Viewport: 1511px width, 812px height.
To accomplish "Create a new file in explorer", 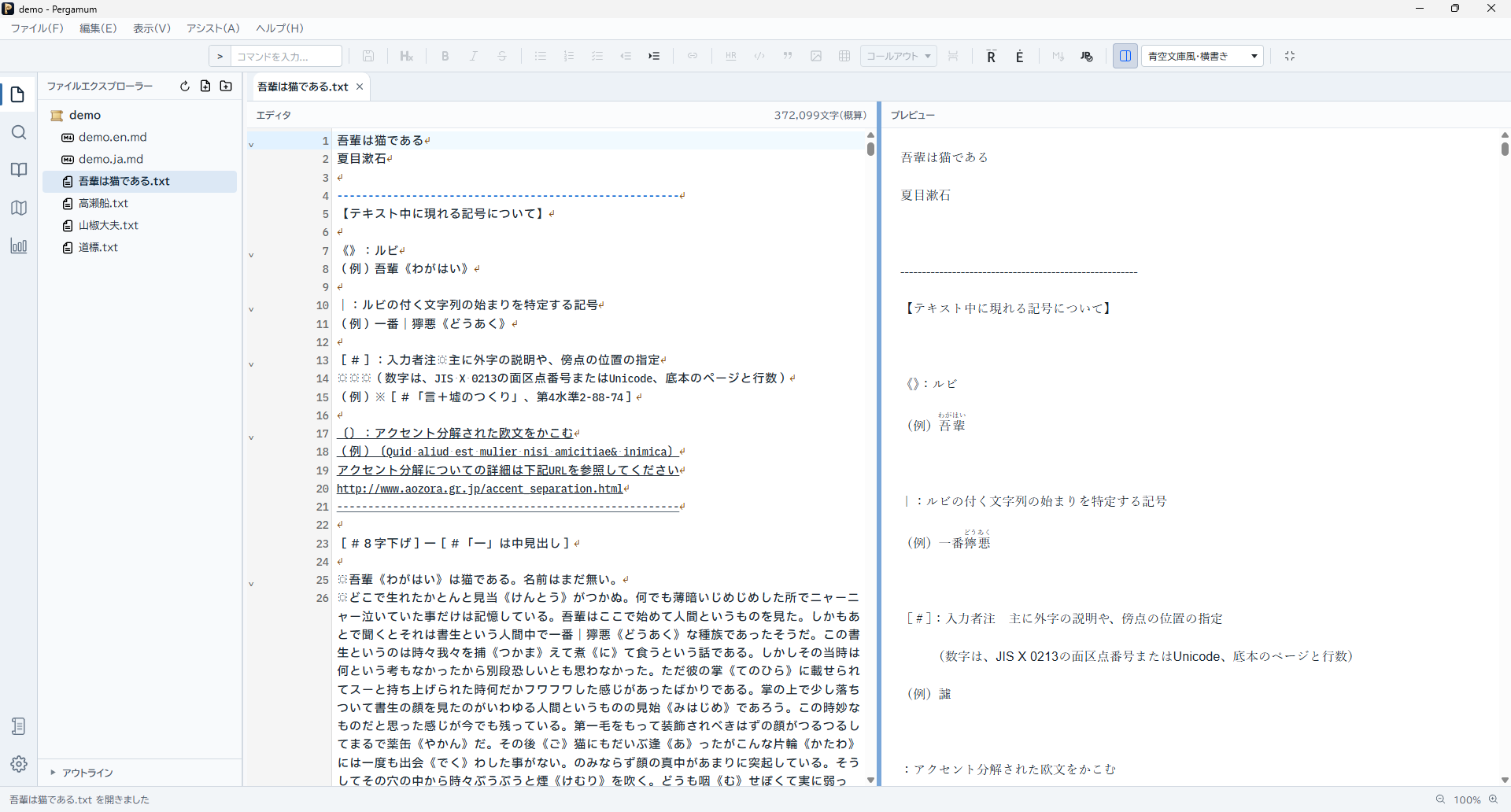I will click(x=205, y=87).
